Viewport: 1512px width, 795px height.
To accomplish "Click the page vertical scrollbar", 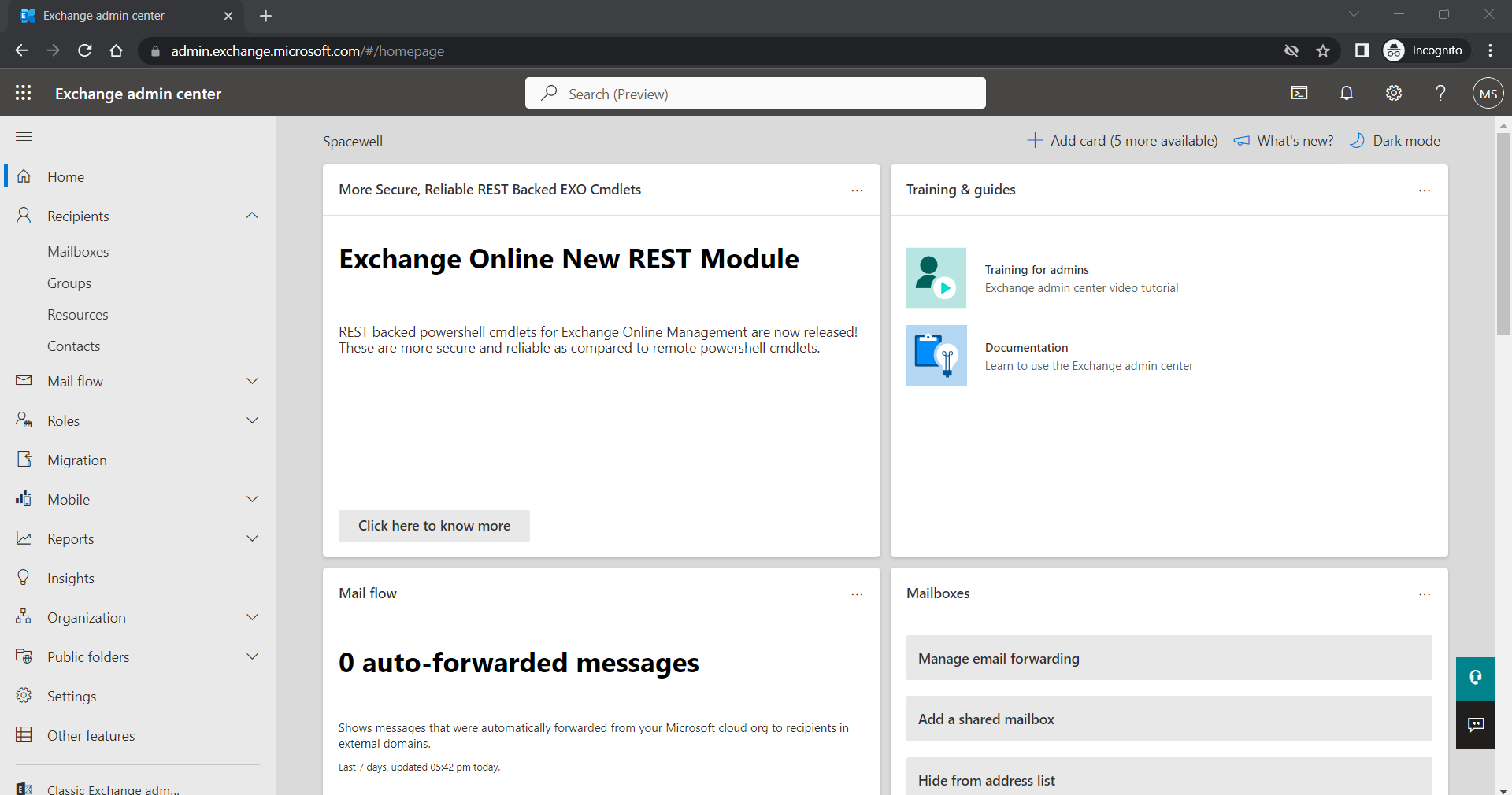I will (x=1503, y=234).
